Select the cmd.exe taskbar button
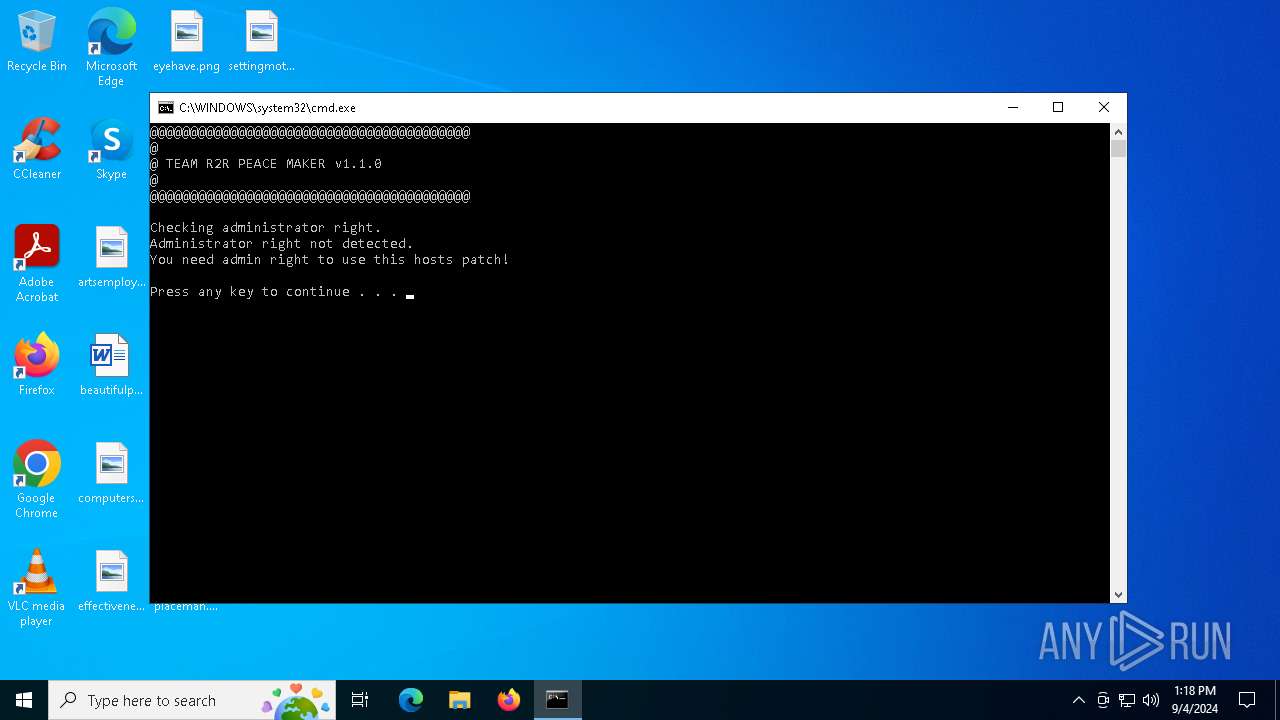 coord(557,700)
